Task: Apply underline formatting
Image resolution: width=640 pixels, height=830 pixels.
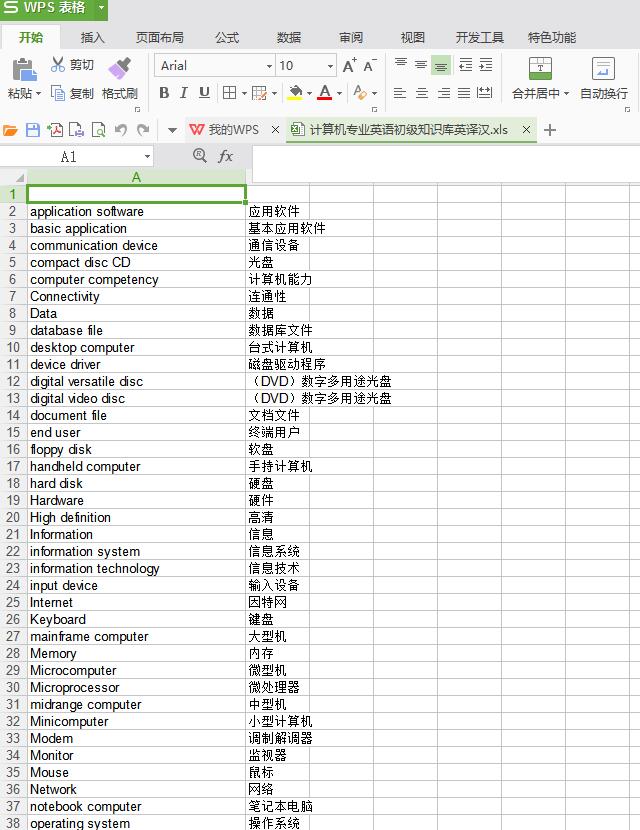Action: click(x=204, y=93)
